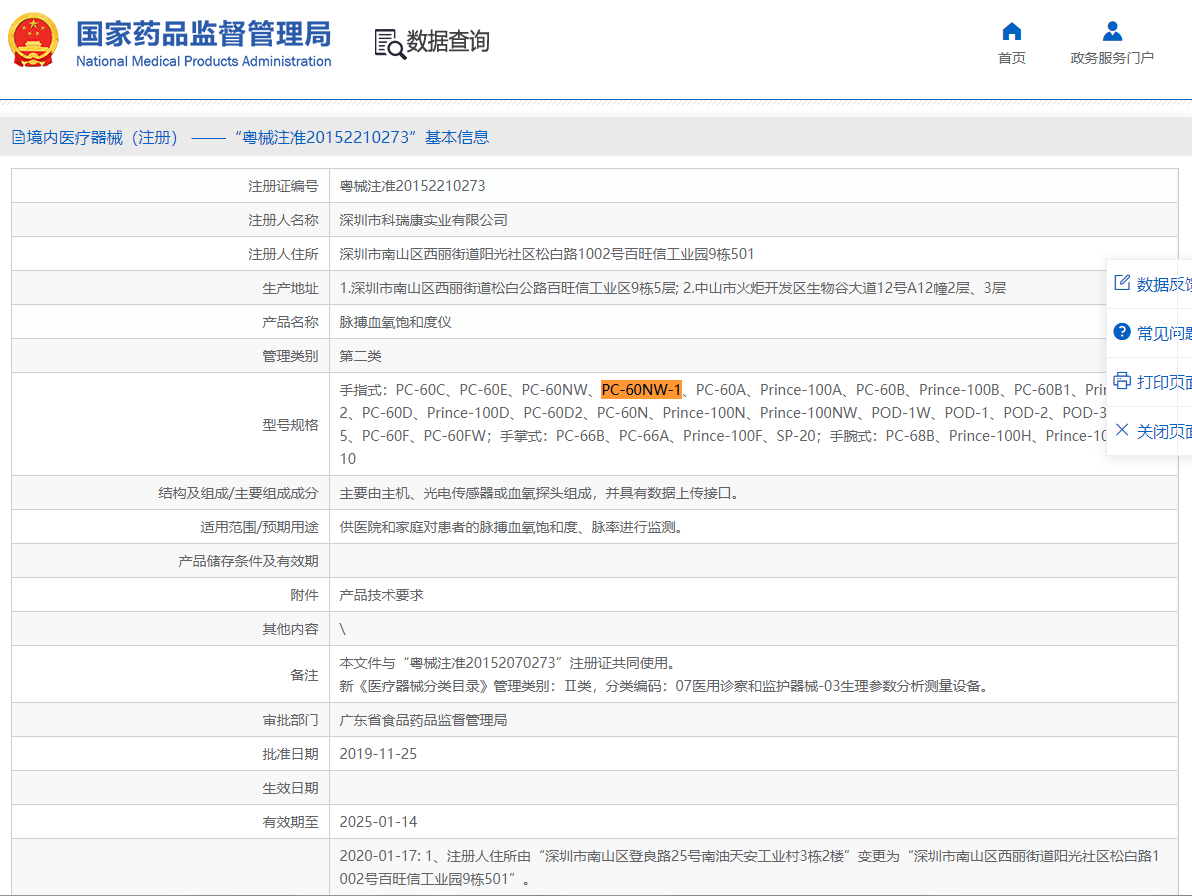The height and width of the screenshot is (896, 1192).
Task: Click registrant address ending 百旺信工业园9栋501
Action: (x=547, y=254)
